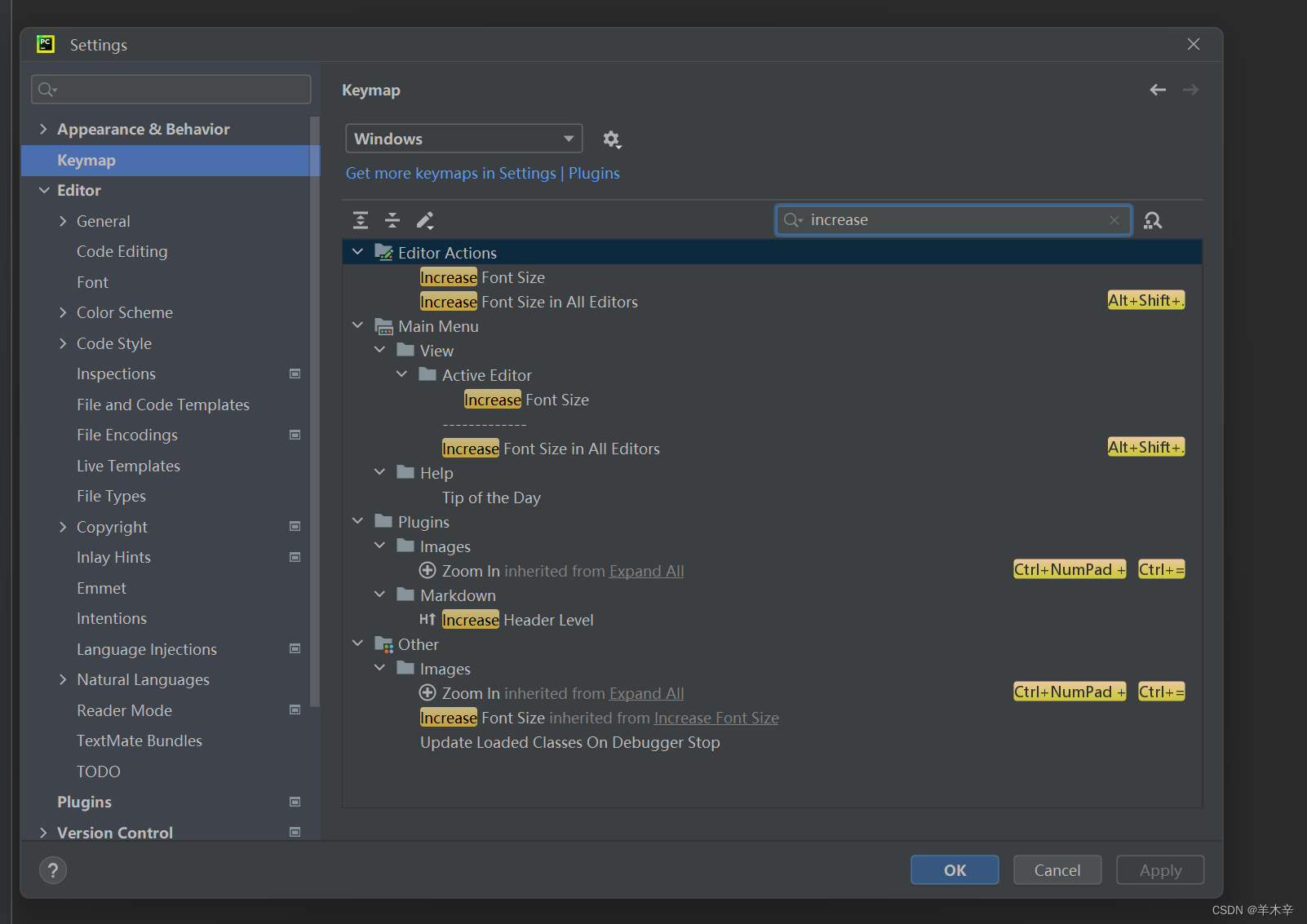Expand the Natural Languages node
The width and height of the screenshot is (1307, 924).
coord(63,679)
